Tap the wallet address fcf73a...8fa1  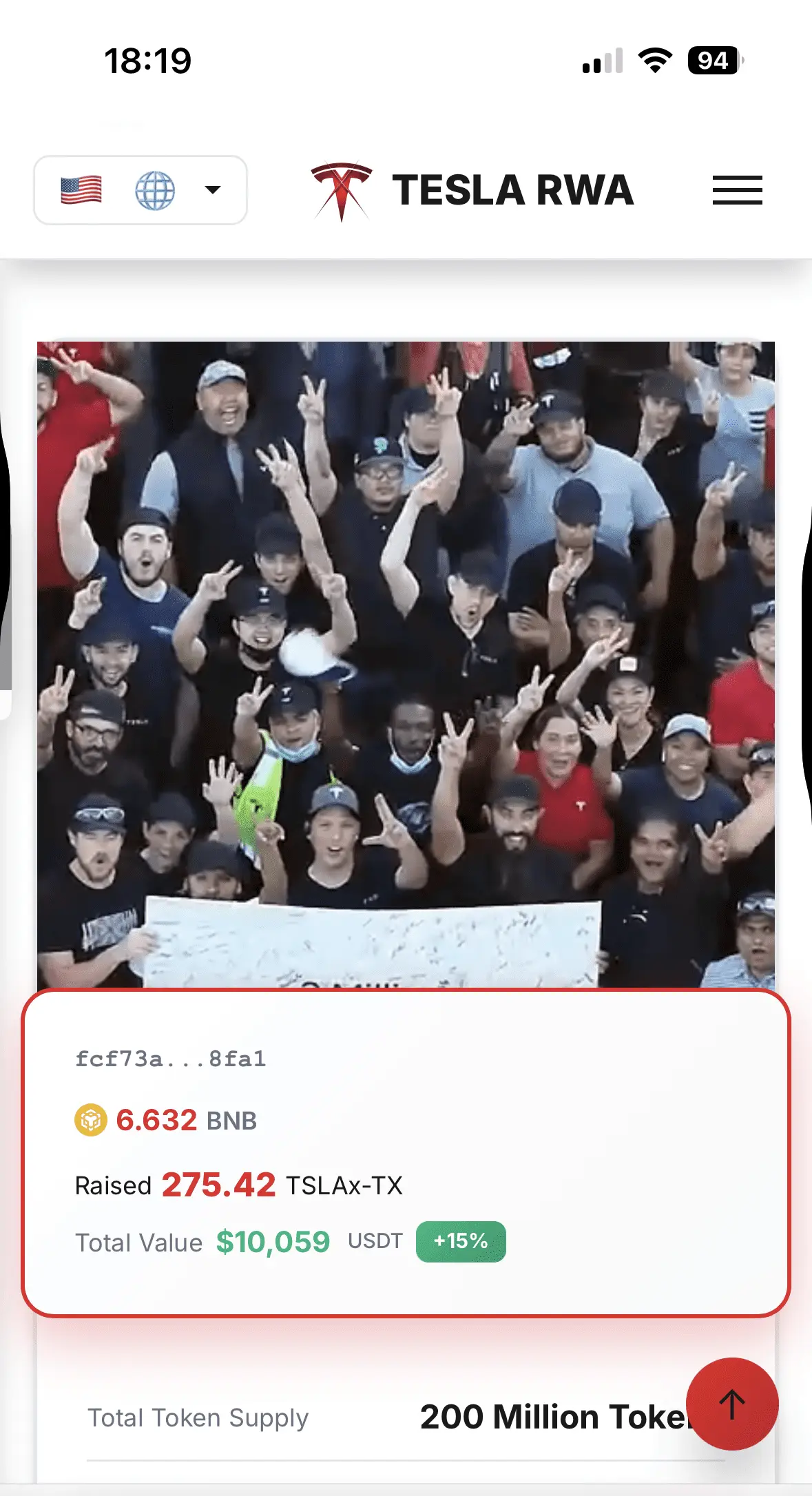click(x=171, y=1059)
